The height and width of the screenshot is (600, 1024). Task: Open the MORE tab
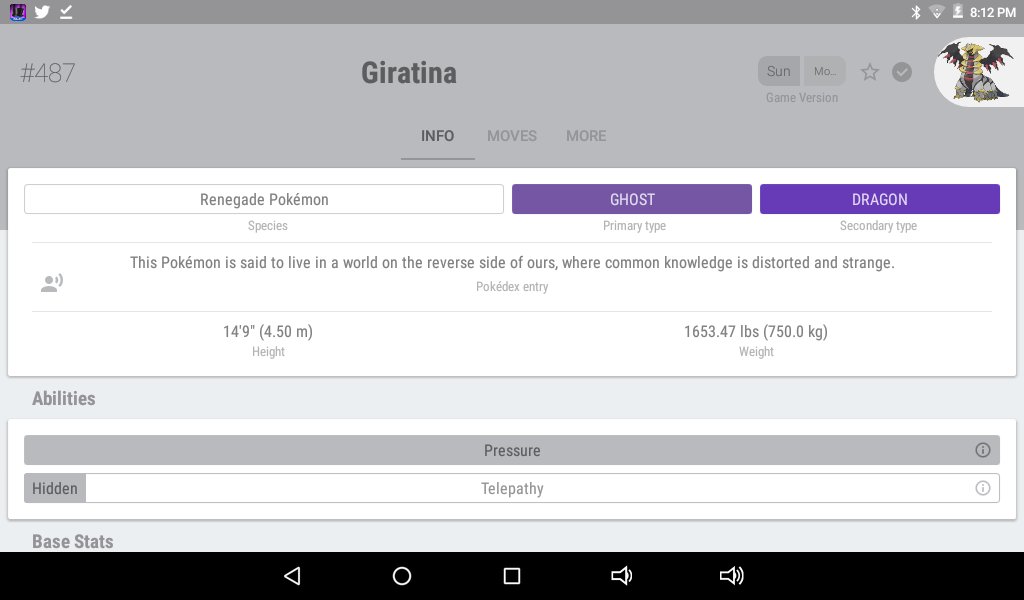(586, 136)
